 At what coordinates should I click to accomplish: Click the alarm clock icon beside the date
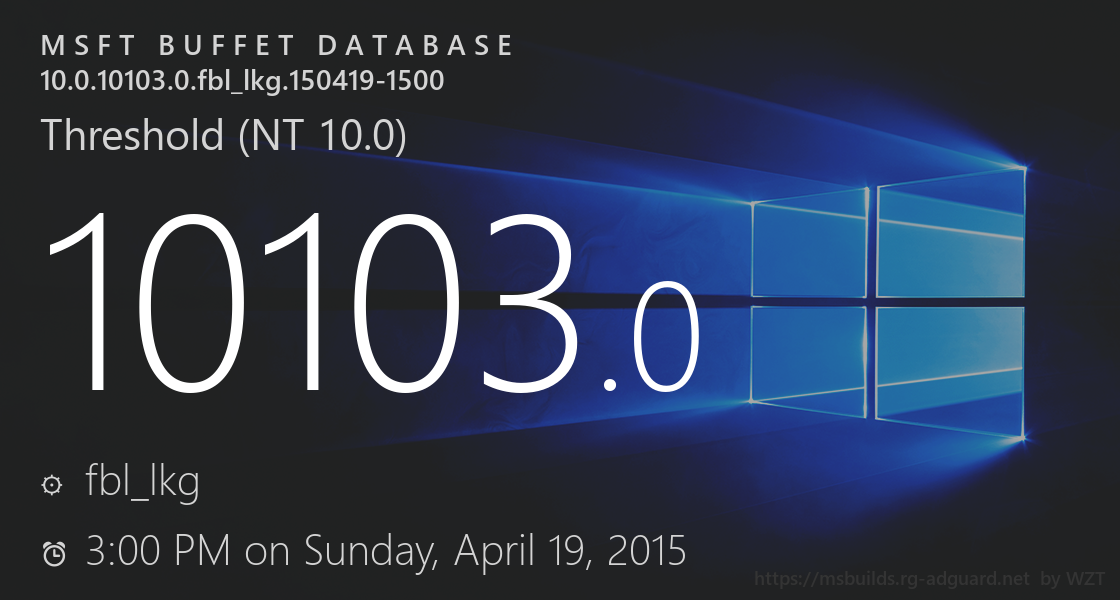tap(54, 553)
